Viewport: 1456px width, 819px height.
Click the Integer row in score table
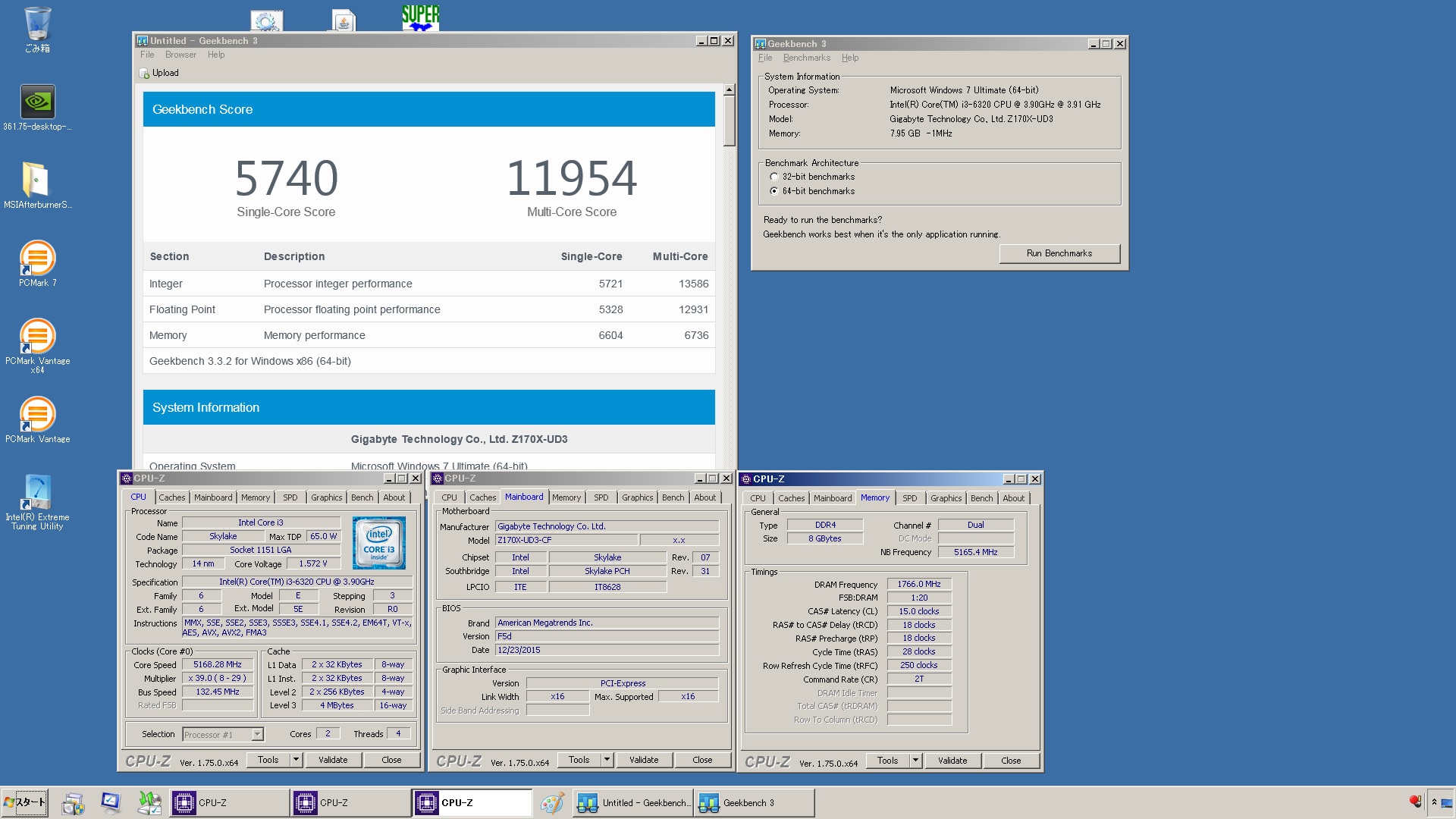[429, 284]
